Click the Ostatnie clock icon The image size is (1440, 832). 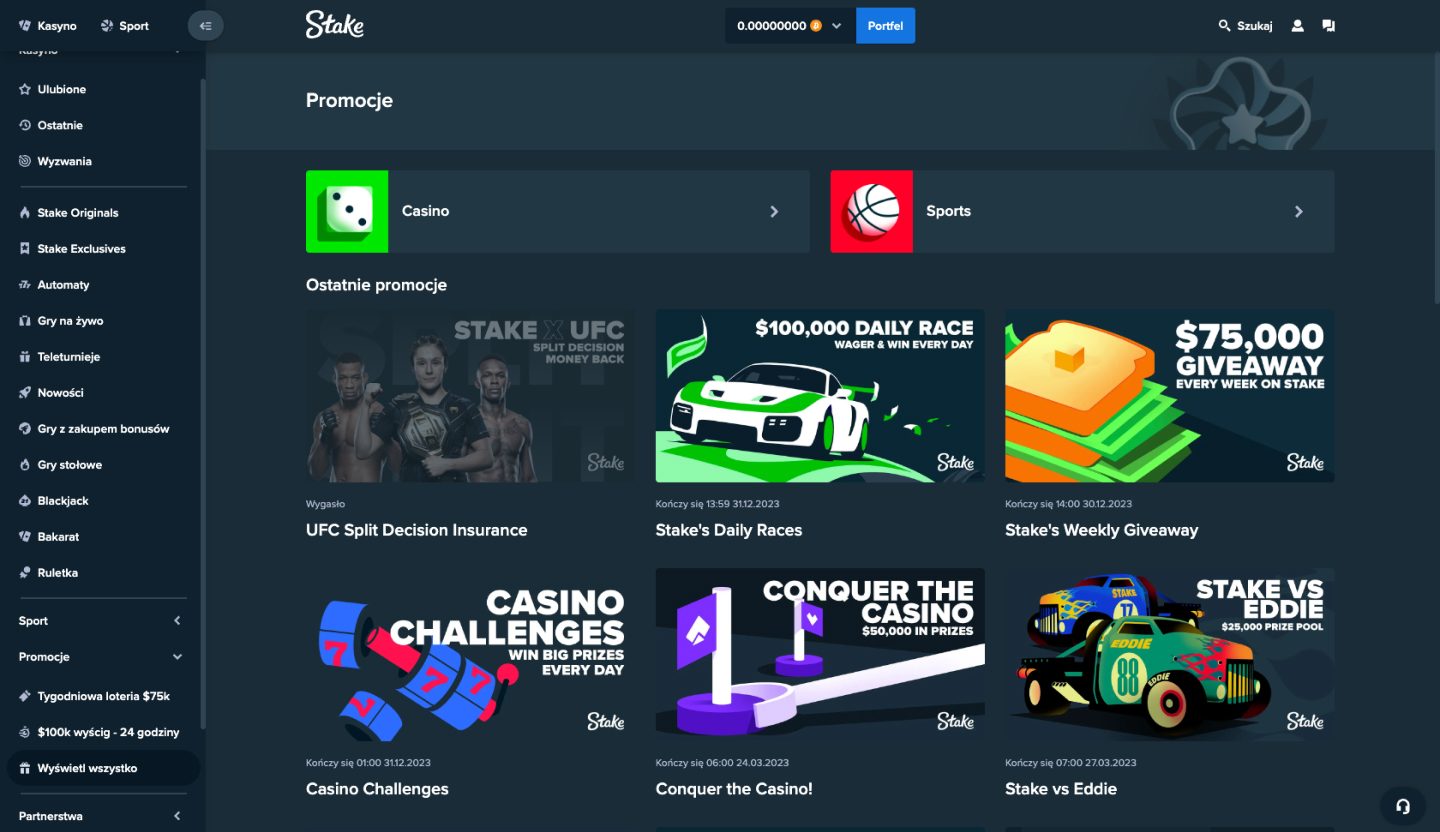click(25, 125)
